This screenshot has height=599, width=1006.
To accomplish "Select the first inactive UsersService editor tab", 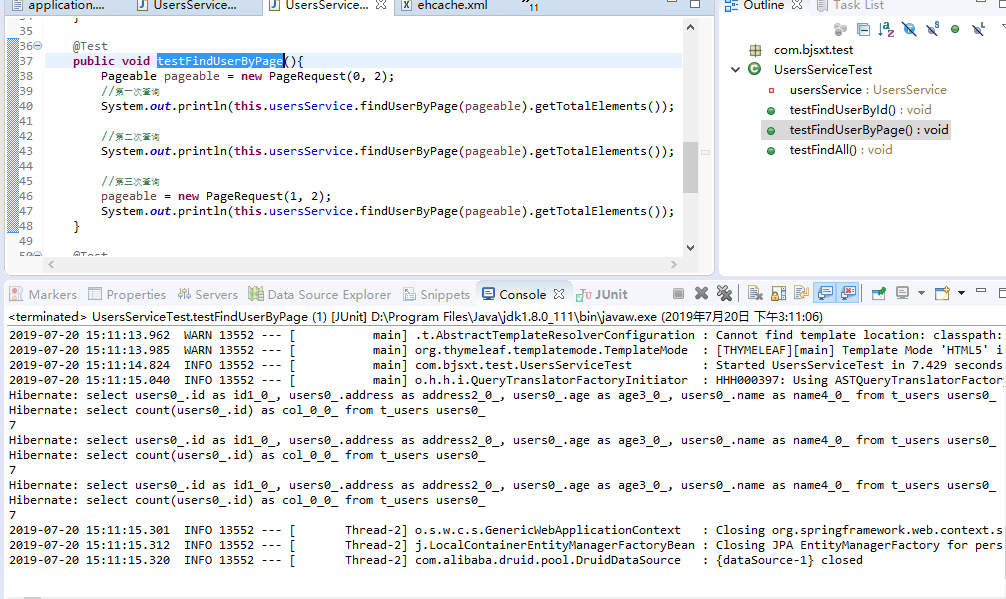I will click(187, 5).
